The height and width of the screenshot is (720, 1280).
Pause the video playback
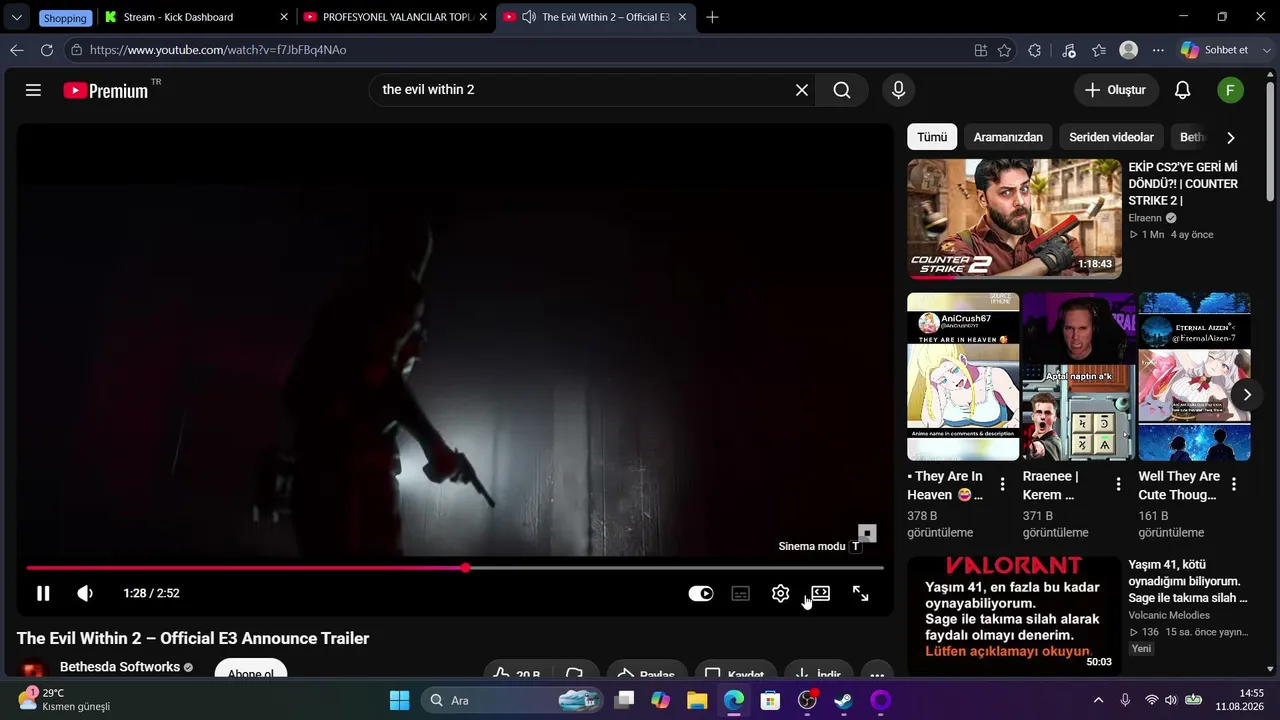tap(43, 593)
